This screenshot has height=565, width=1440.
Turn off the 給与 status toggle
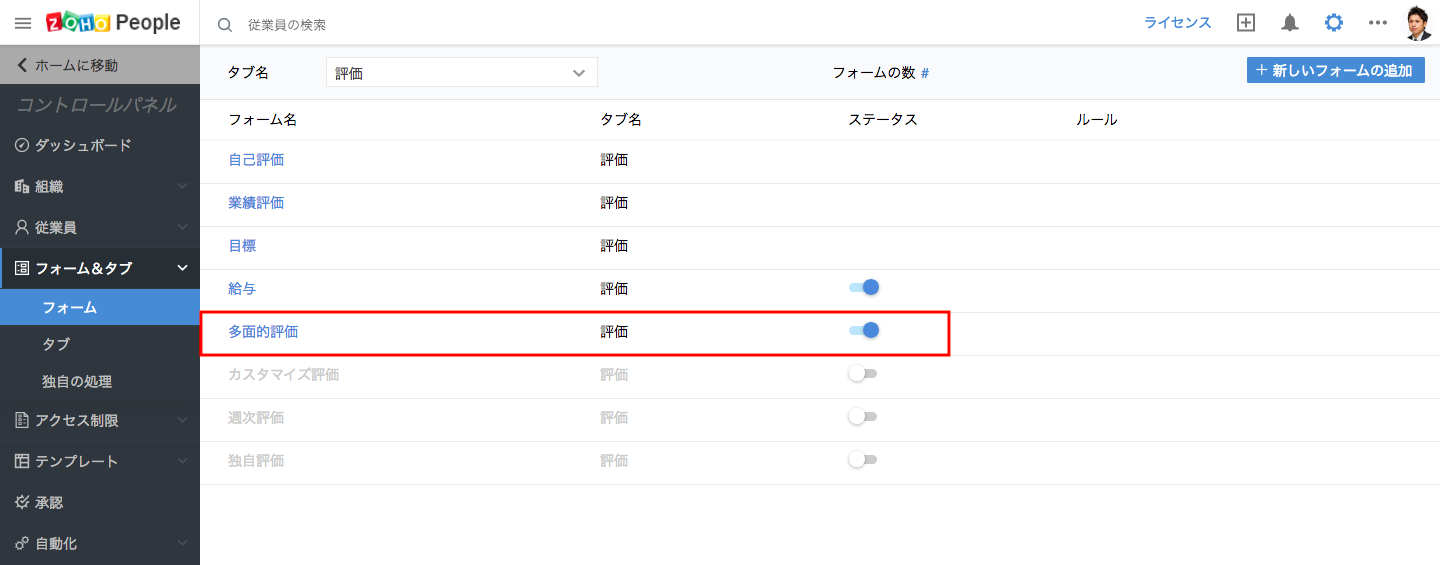pos(864,287)
